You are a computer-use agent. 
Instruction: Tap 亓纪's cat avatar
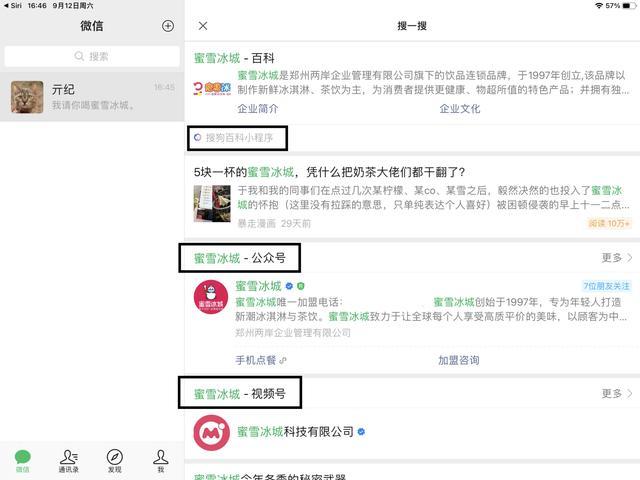tap(27, 97)
